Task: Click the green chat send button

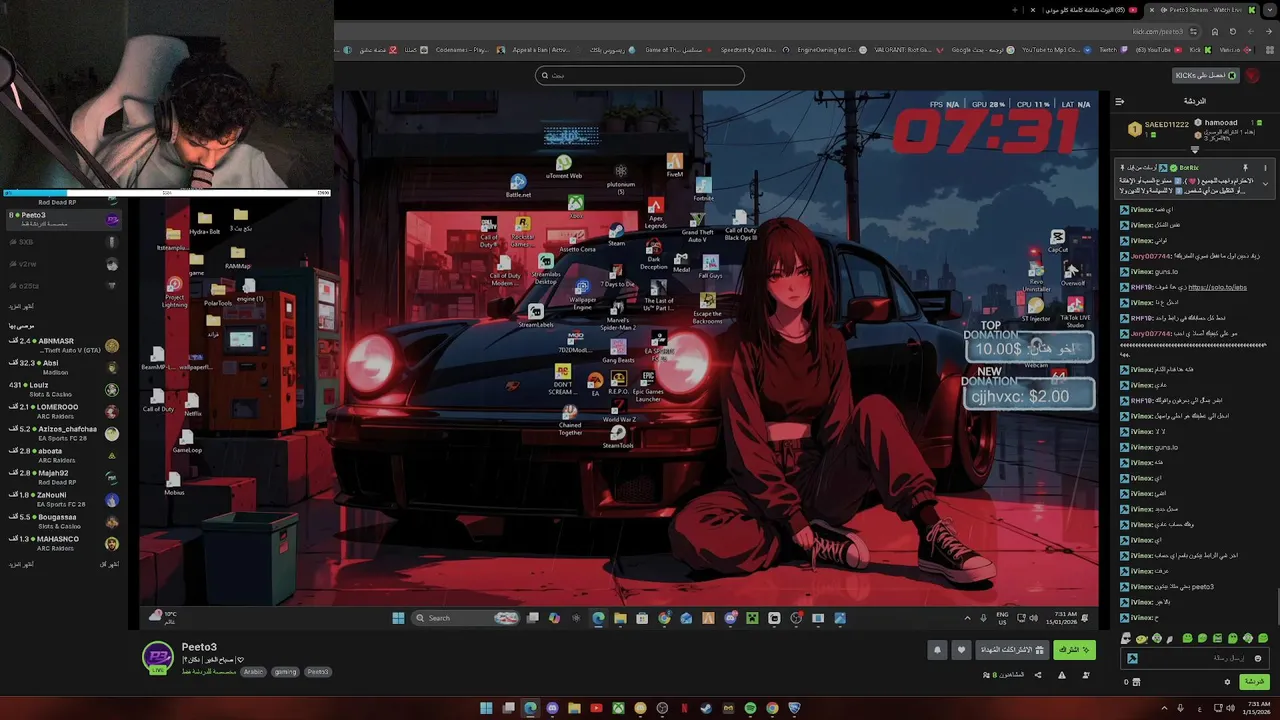Action: click(1254, 682)
